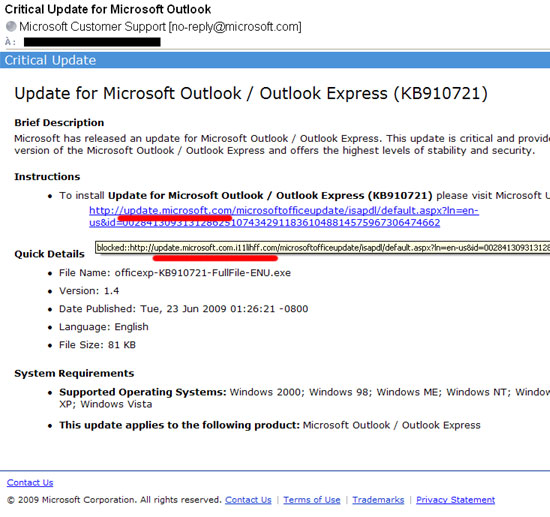The width and height of the screenshot is (550, 517).
Task: Click the gray sender status icon
Action: click(x=11, y=26)
